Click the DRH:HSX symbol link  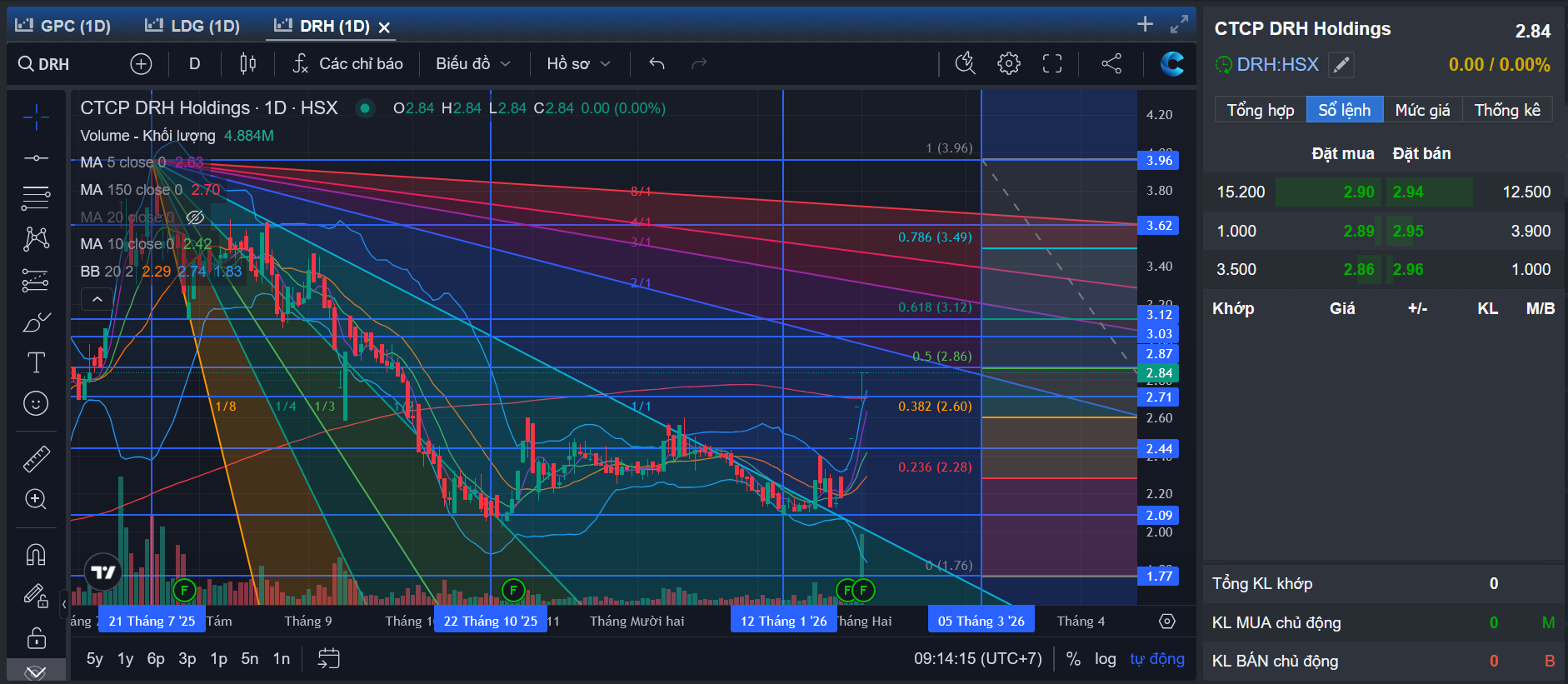pos(1277,65)
